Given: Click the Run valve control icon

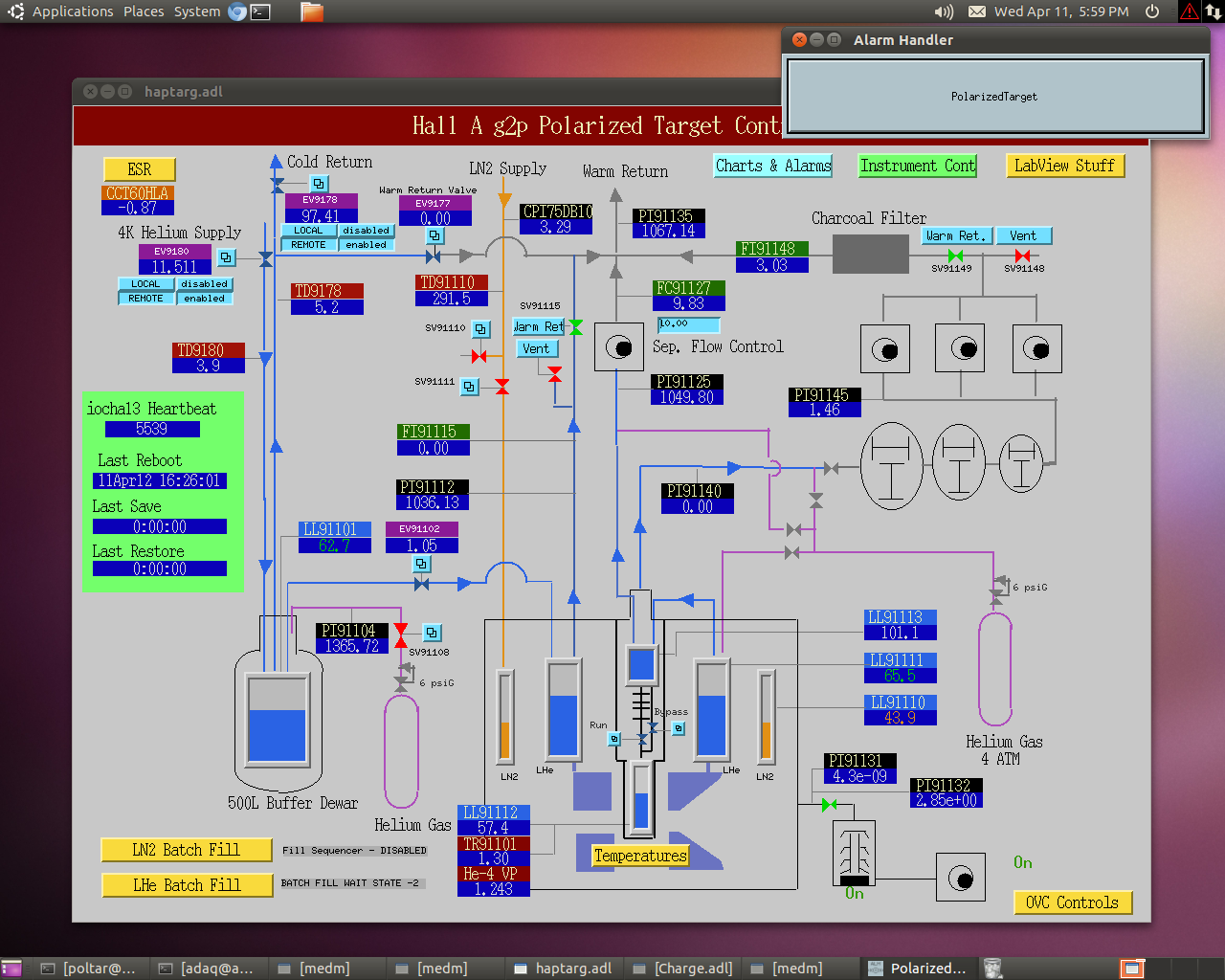Looking at the screenshot, I should pyautogui.click(x=614, y=739).
